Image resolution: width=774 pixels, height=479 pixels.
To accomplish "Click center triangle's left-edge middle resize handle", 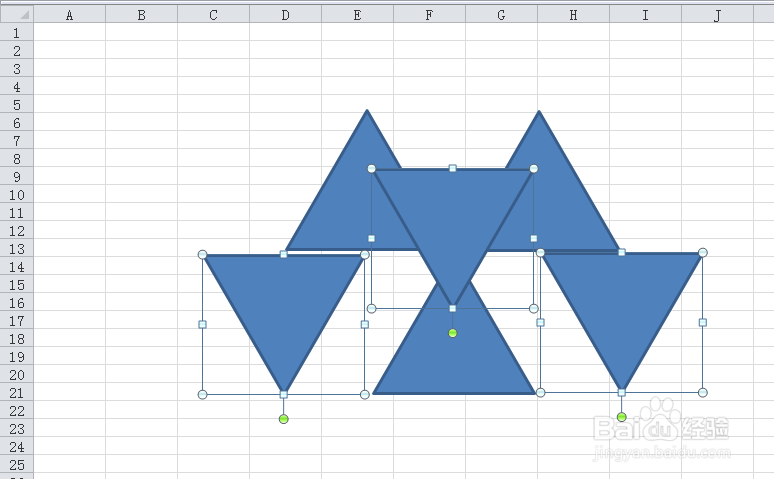I will [372, 239].
